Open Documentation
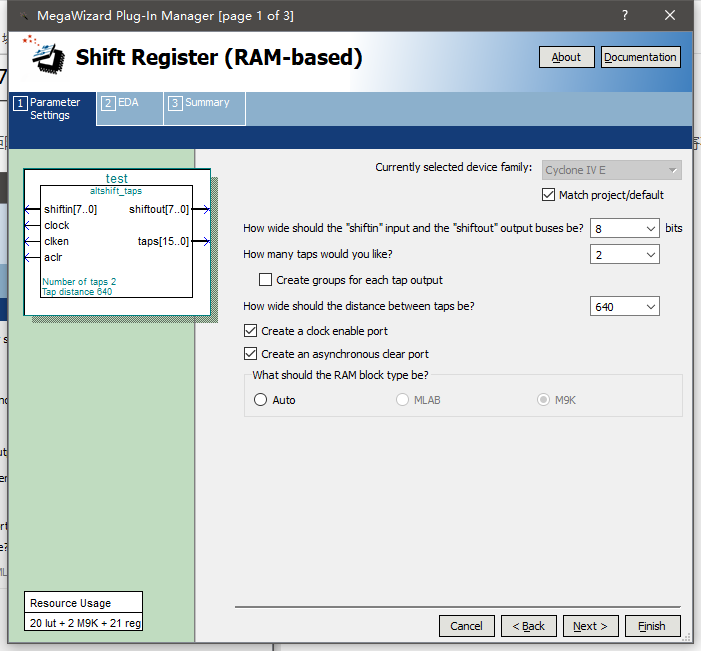 pos(641,57)
